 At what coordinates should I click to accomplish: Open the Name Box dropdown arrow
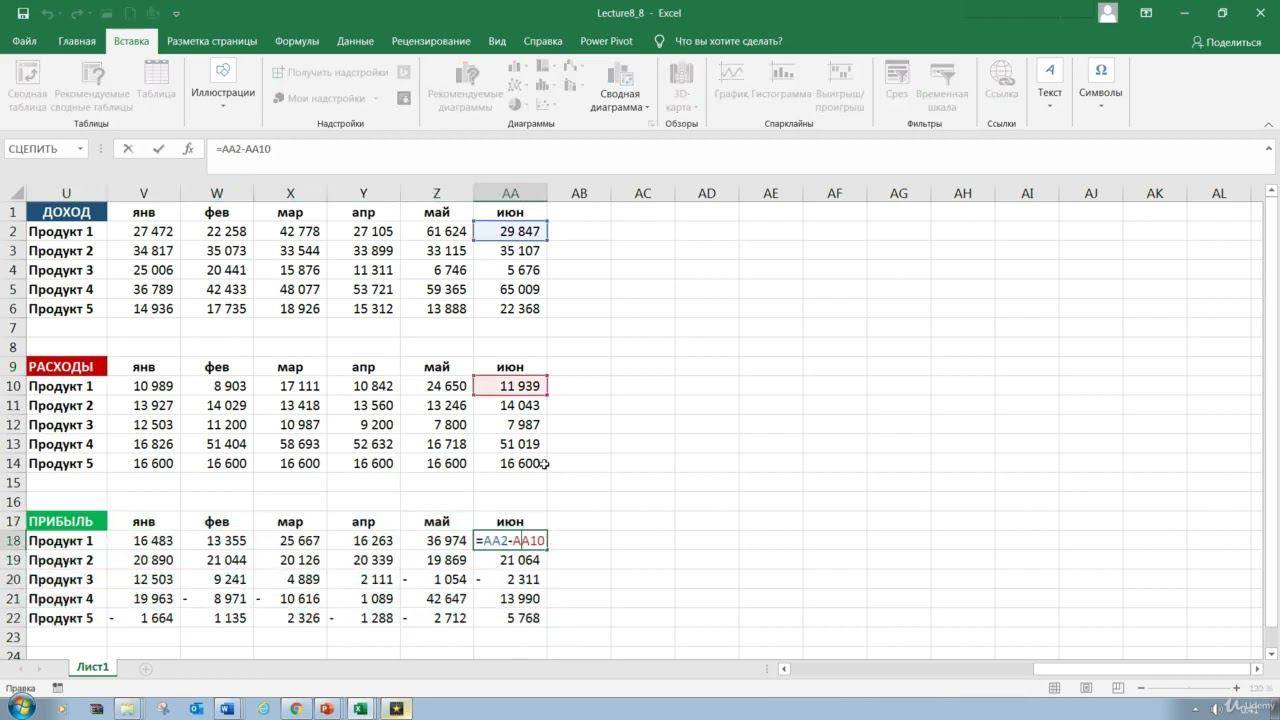point(79,149)
